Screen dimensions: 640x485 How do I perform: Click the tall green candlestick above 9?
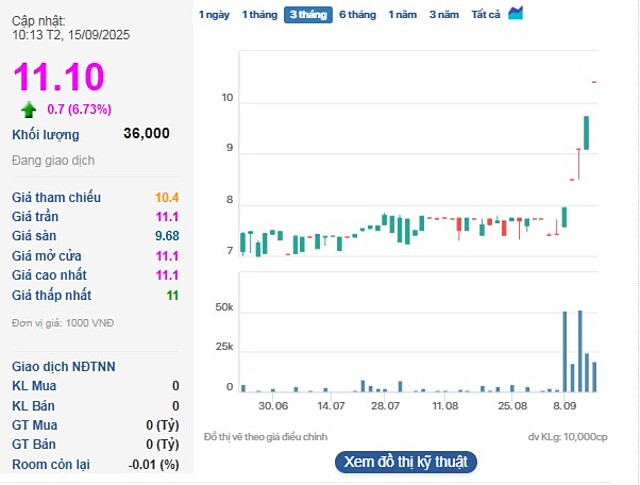click(x=586, y=133)
